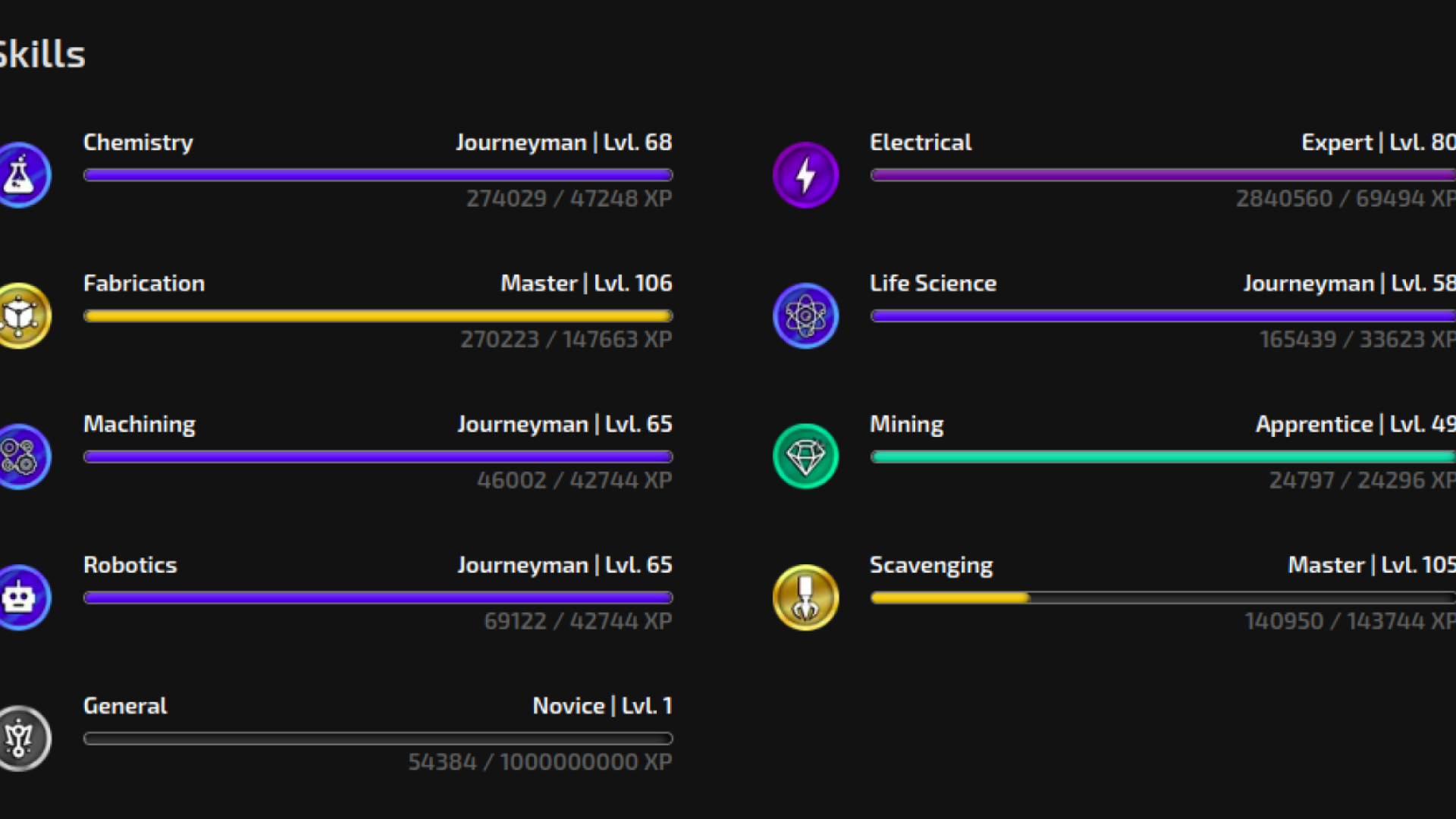
Task: Click the Electrical lightning bolt icon
Action: tap(805, 175)
